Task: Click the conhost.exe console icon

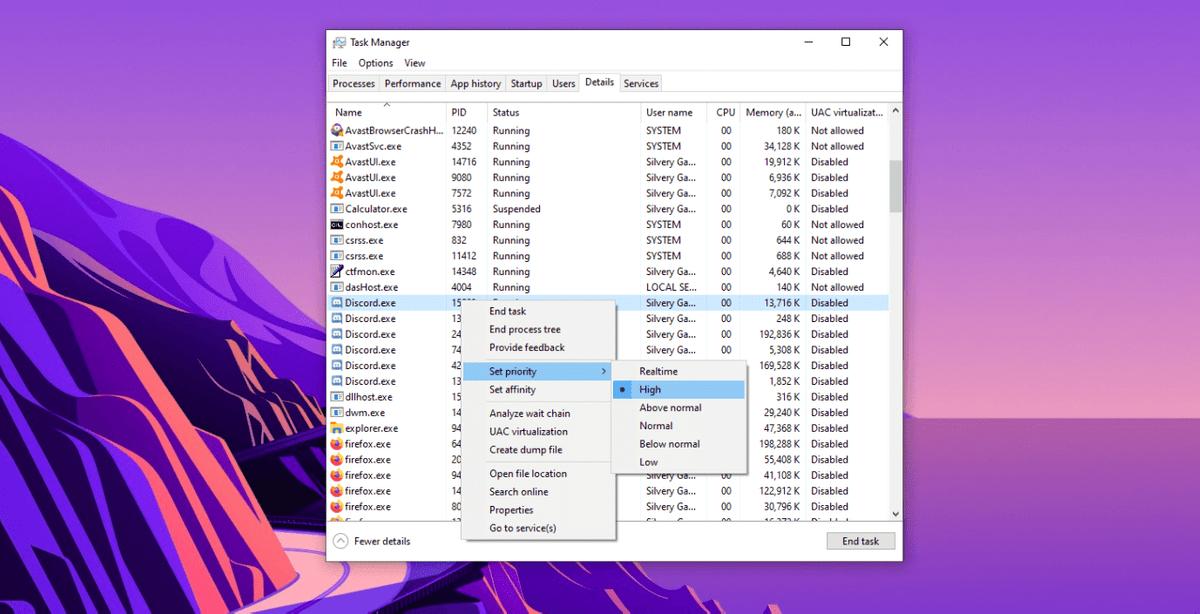Action: point(337,224)
